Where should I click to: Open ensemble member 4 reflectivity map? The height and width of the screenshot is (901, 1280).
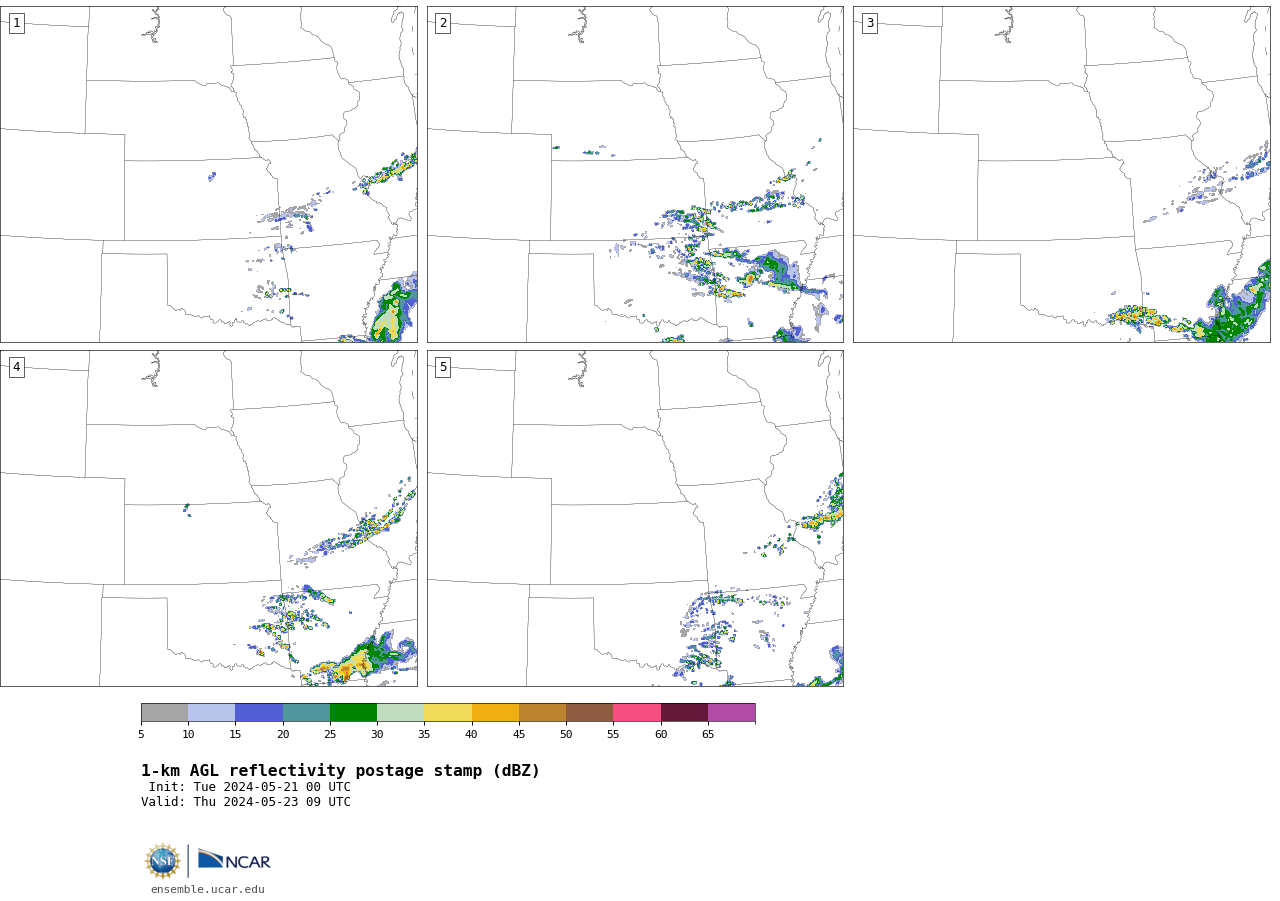(209, 518)
